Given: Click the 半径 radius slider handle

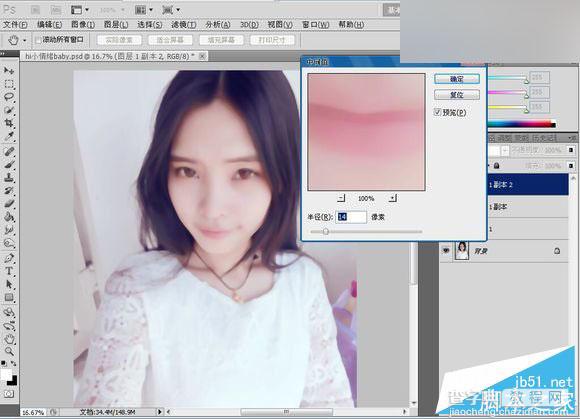Looking at the screenshot, I should 326,232.
